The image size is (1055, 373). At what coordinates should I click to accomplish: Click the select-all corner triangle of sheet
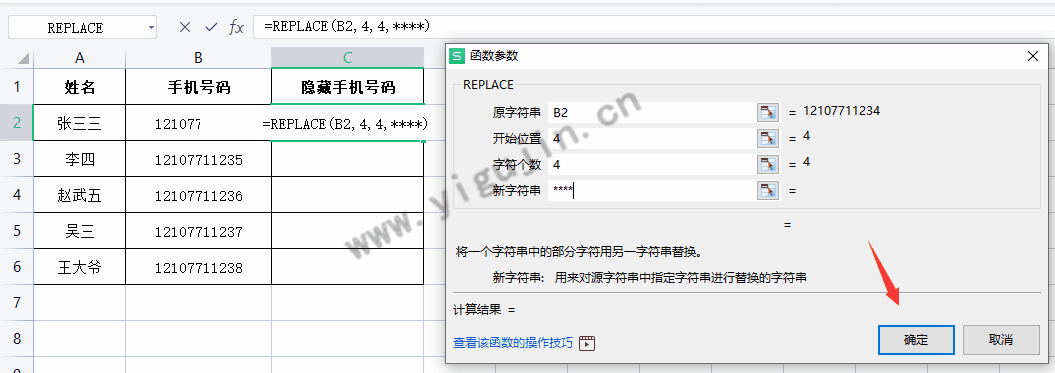[24, 59]
